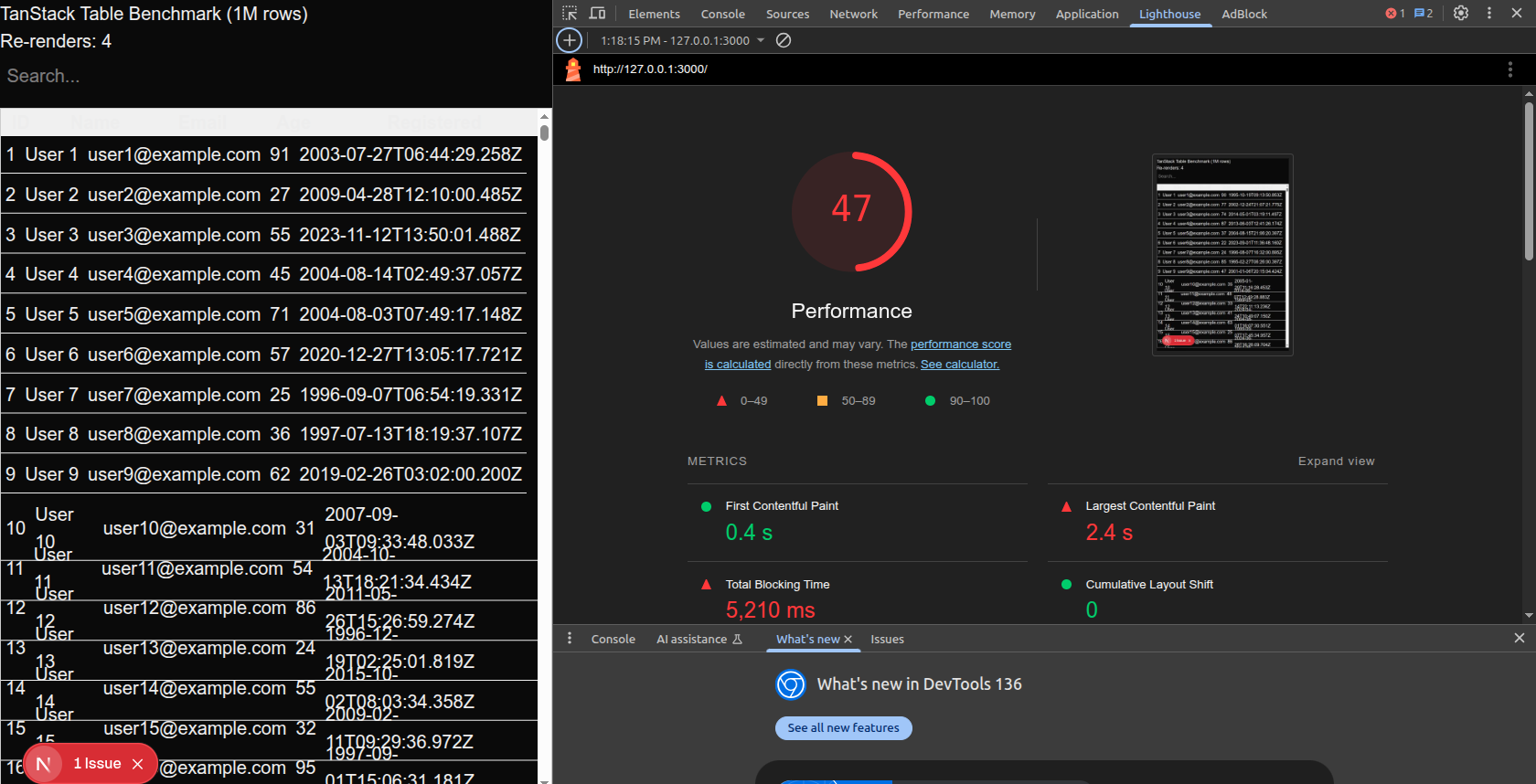Click the Lighthouse logo beside the URL

573,69
